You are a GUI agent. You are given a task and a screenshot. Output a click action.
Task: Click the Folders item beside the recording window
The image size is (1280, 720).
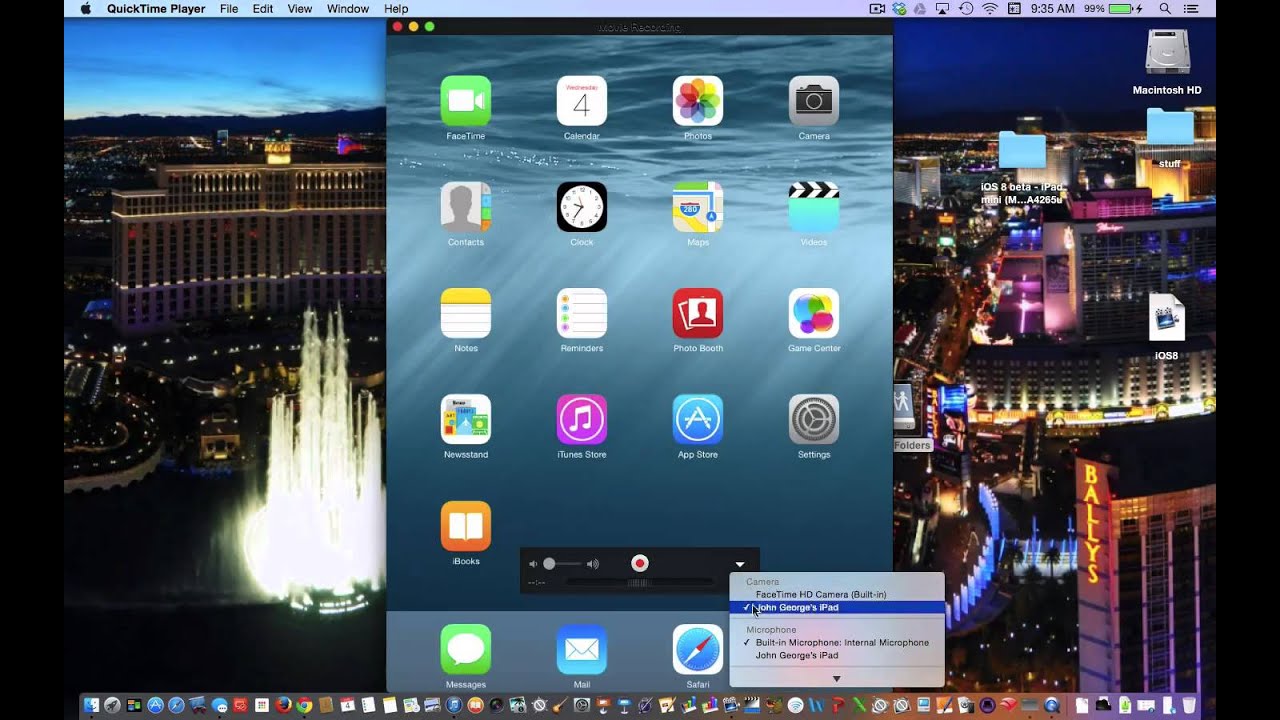[911, 445]
